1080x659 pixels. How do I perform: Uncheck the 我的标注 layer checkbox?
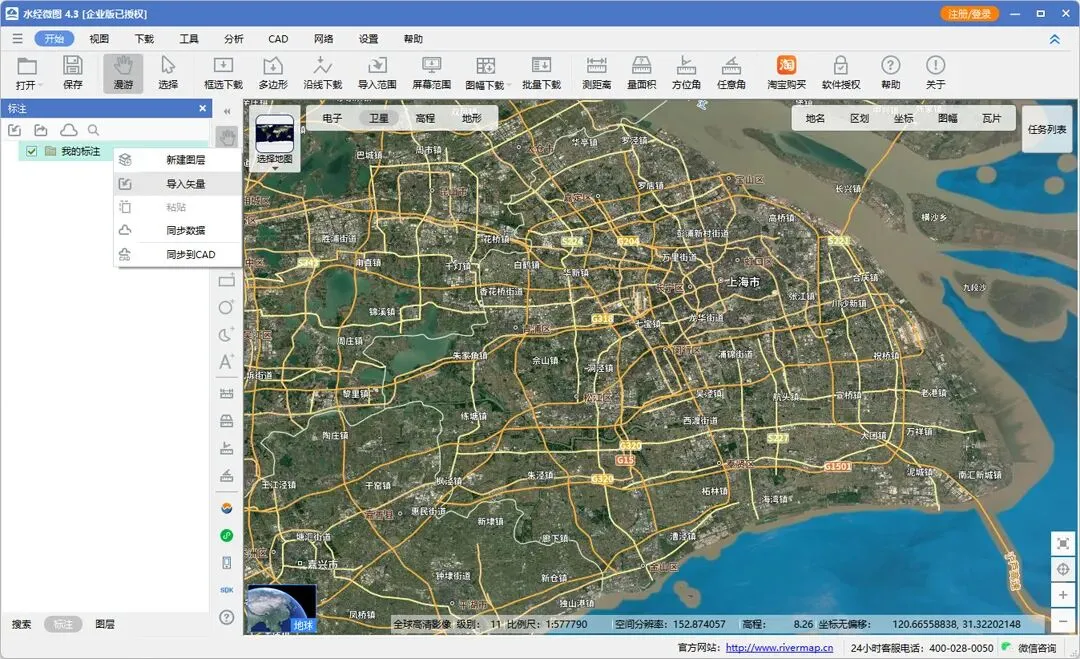click(x=32, y=151)
